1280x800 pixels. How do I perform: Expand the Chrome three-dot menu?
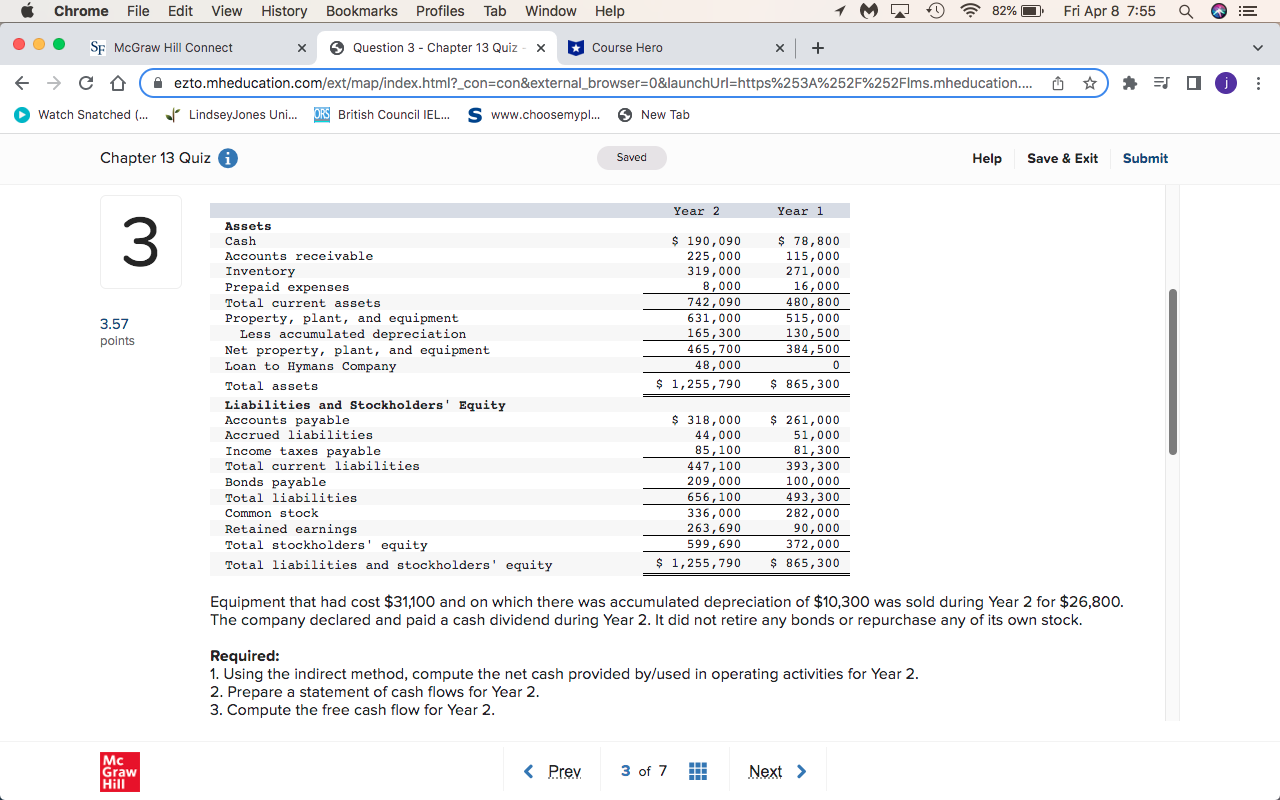[1258, 84]
